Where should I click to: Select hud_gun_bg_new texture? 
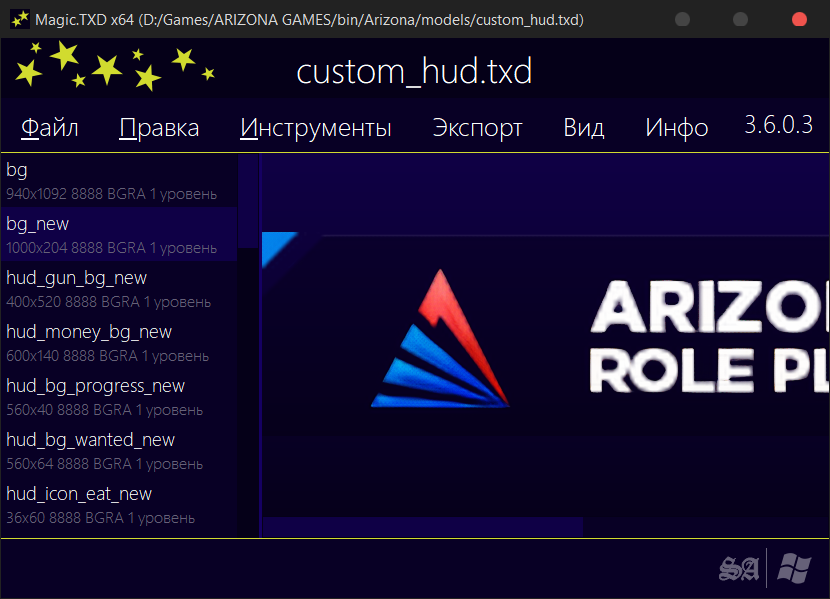pyautogui.click(x=119, y=288)
